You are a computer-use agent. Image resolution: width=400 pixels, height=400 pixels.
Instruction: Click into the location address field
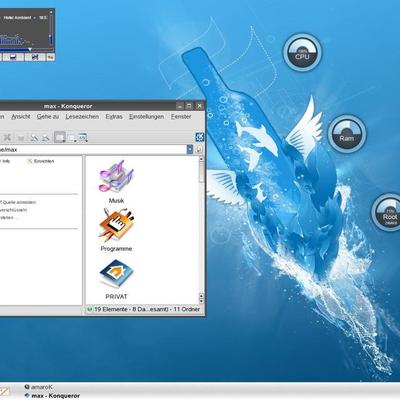click(x=93, y=149)
